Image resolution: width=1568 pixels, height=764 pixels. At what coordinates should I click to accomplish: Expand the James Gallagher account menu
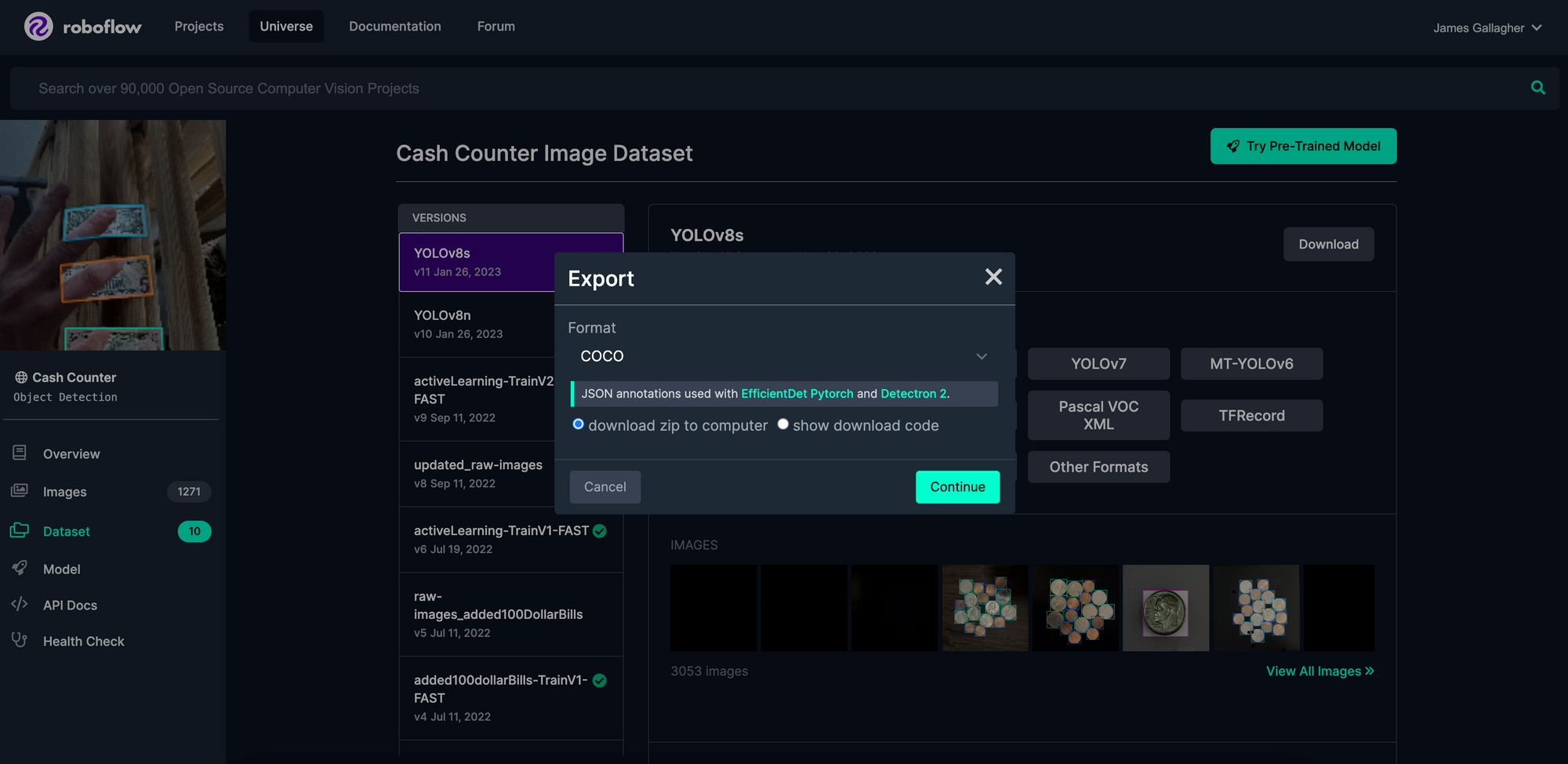[1487, 27]
